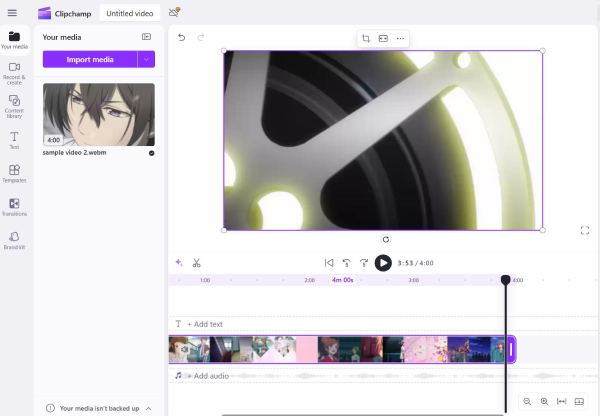Click the sample video 2.webm file name

coord(75,152)
